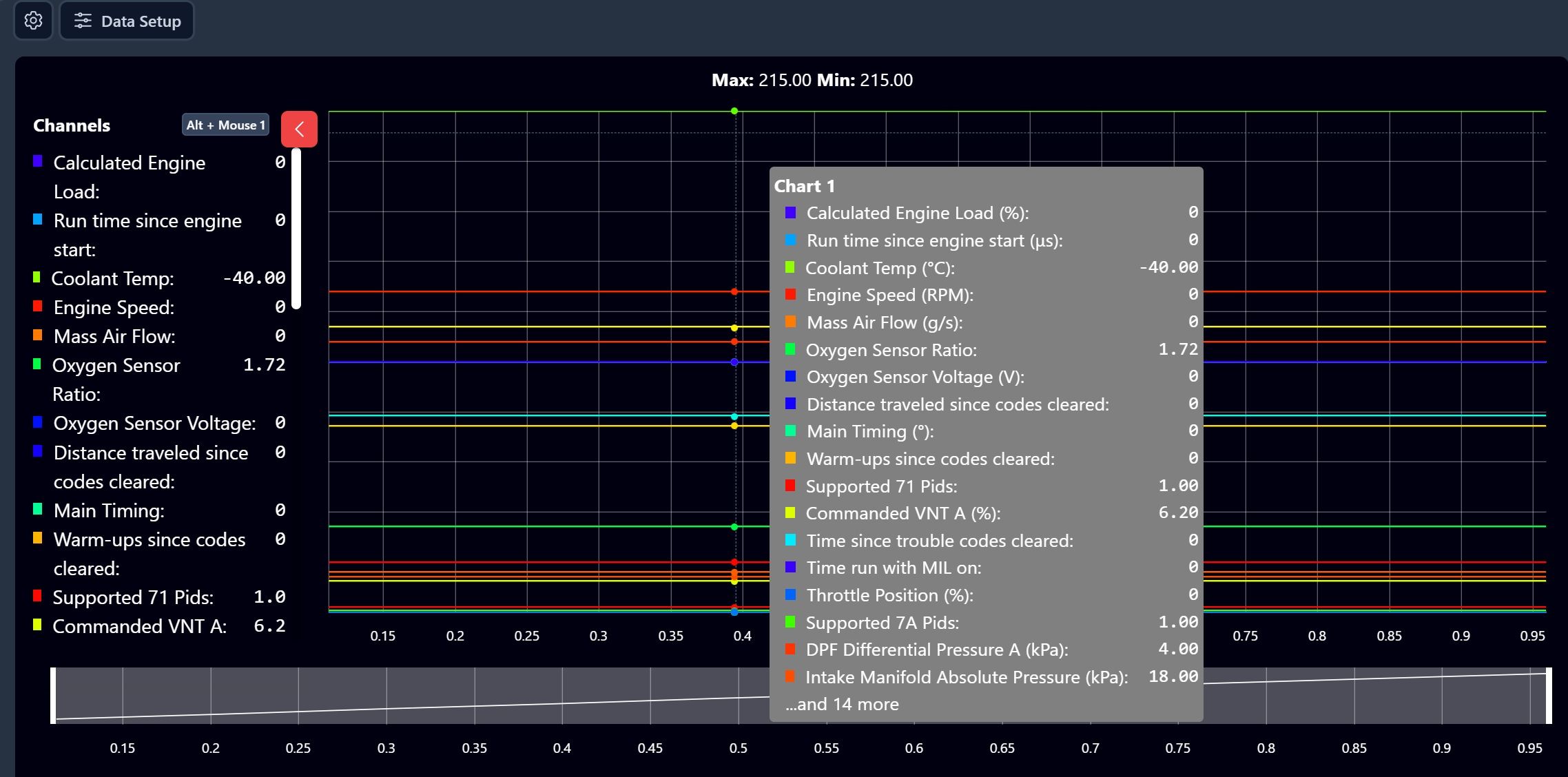Click the Run time since engine start swatch
Viewport: 1568px width, 777px height.
click(x=38, y=219)
